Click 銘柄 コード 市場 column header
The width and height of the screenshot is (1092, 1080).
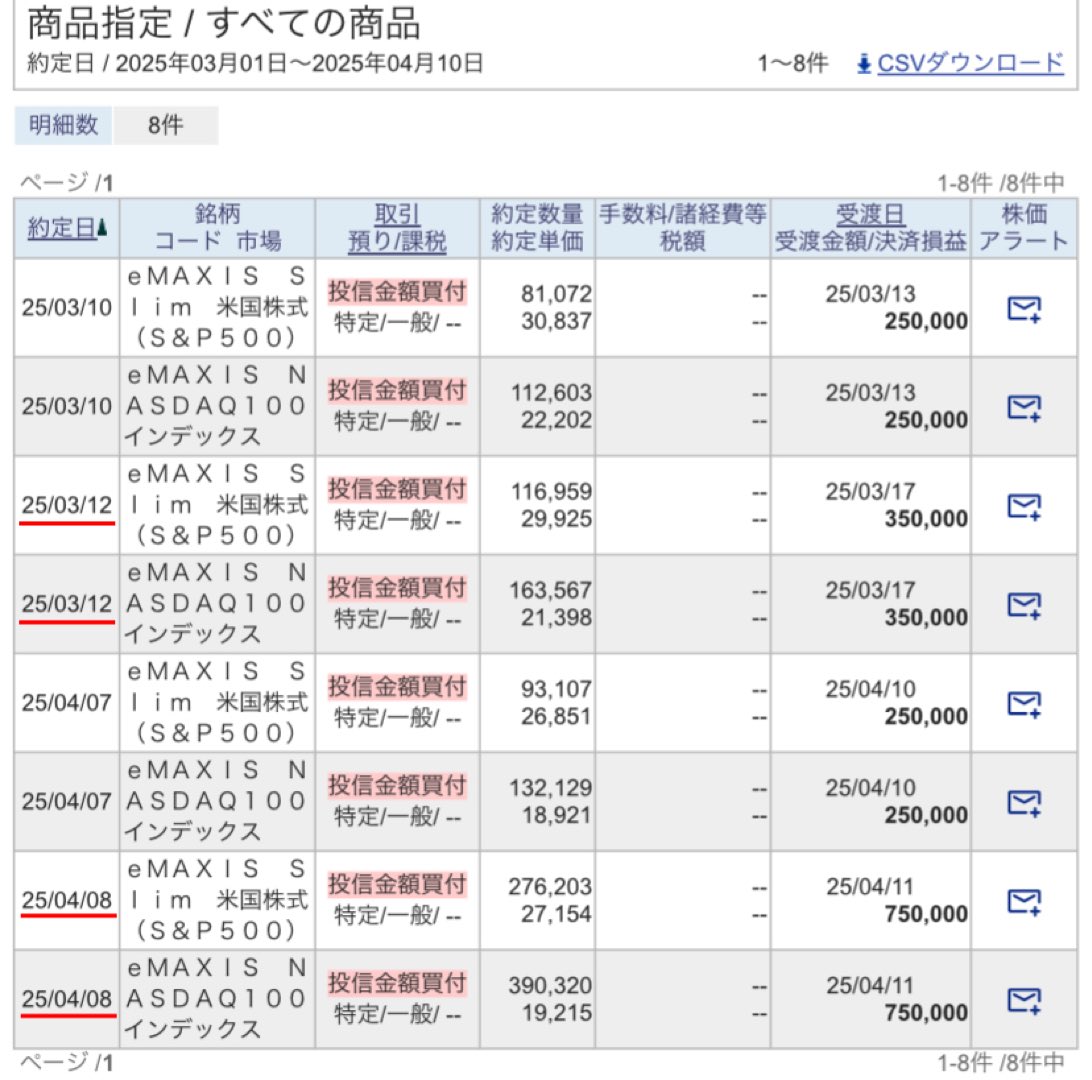(x=217, y=228)
